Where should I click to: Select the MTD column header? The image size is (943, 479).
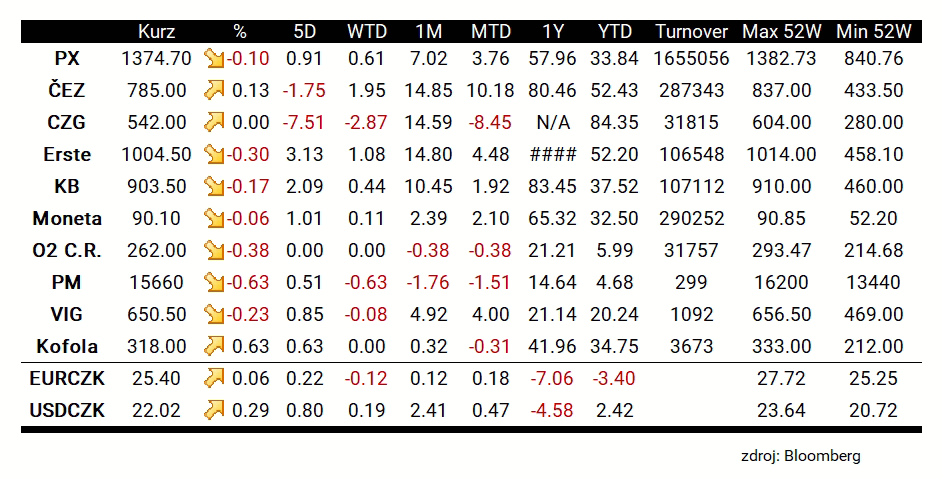pos(491,31)
